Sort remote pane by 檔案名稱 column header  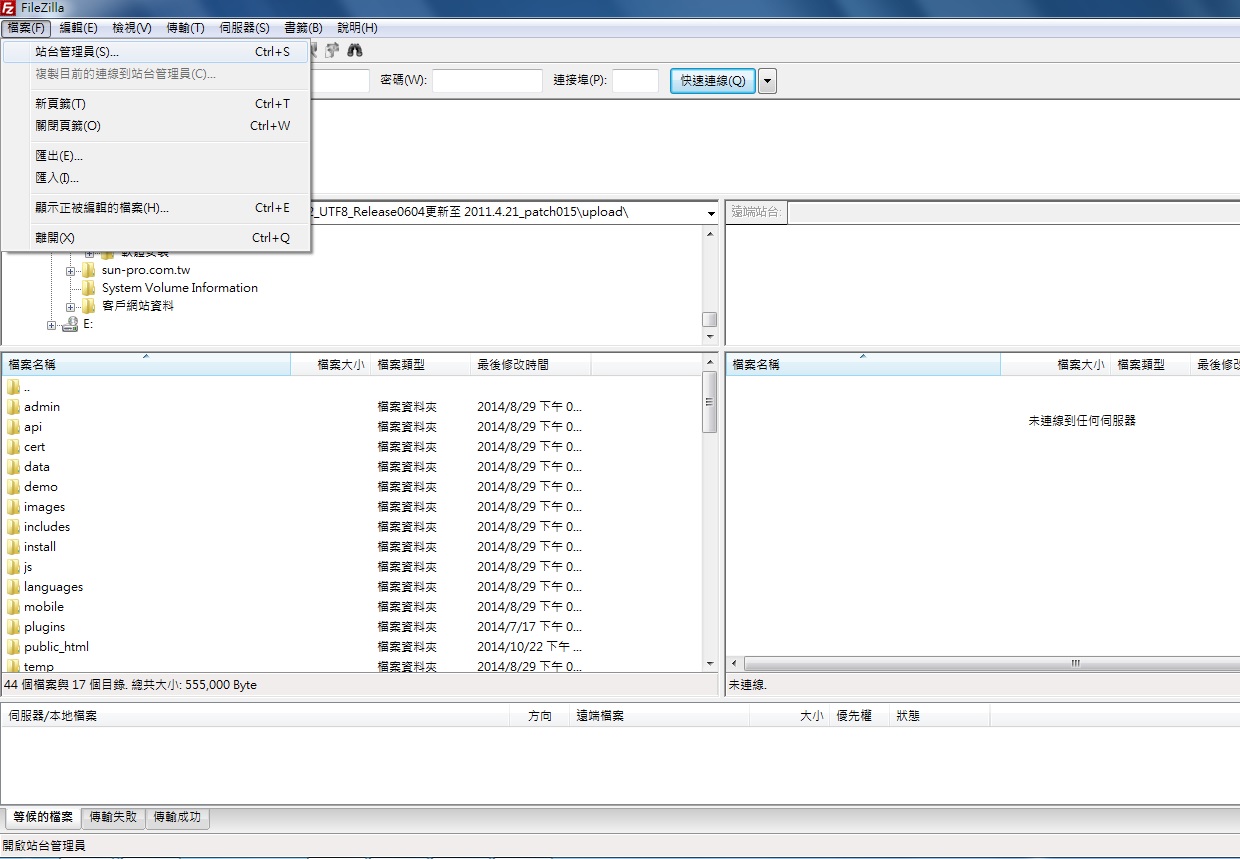tap(863, 365)
